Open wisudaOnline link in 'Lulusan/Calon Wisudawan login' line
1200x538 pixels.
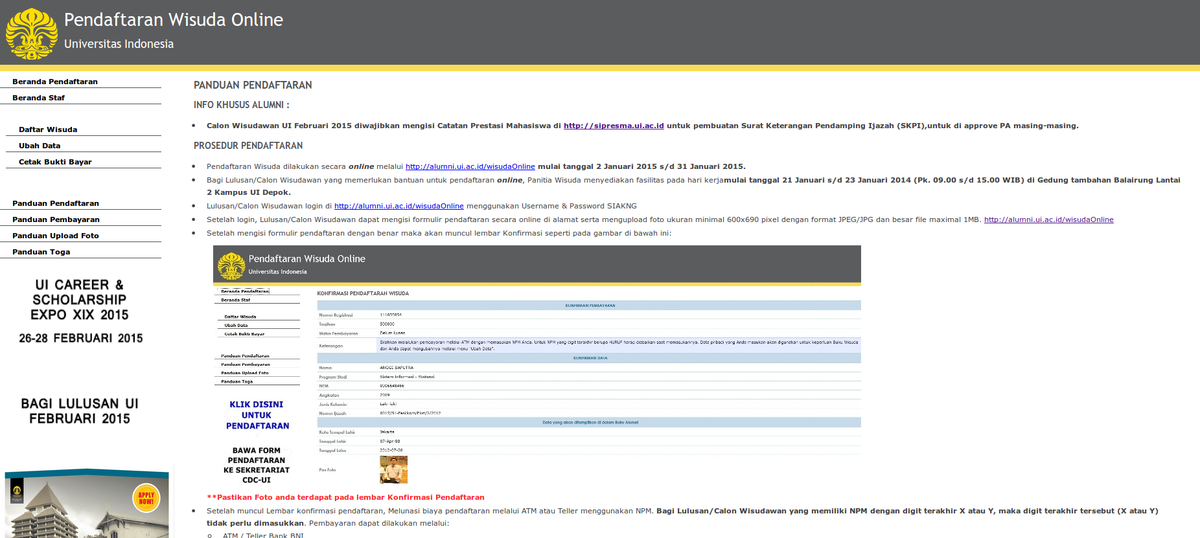pyautogui.click(x=399, y=205)
